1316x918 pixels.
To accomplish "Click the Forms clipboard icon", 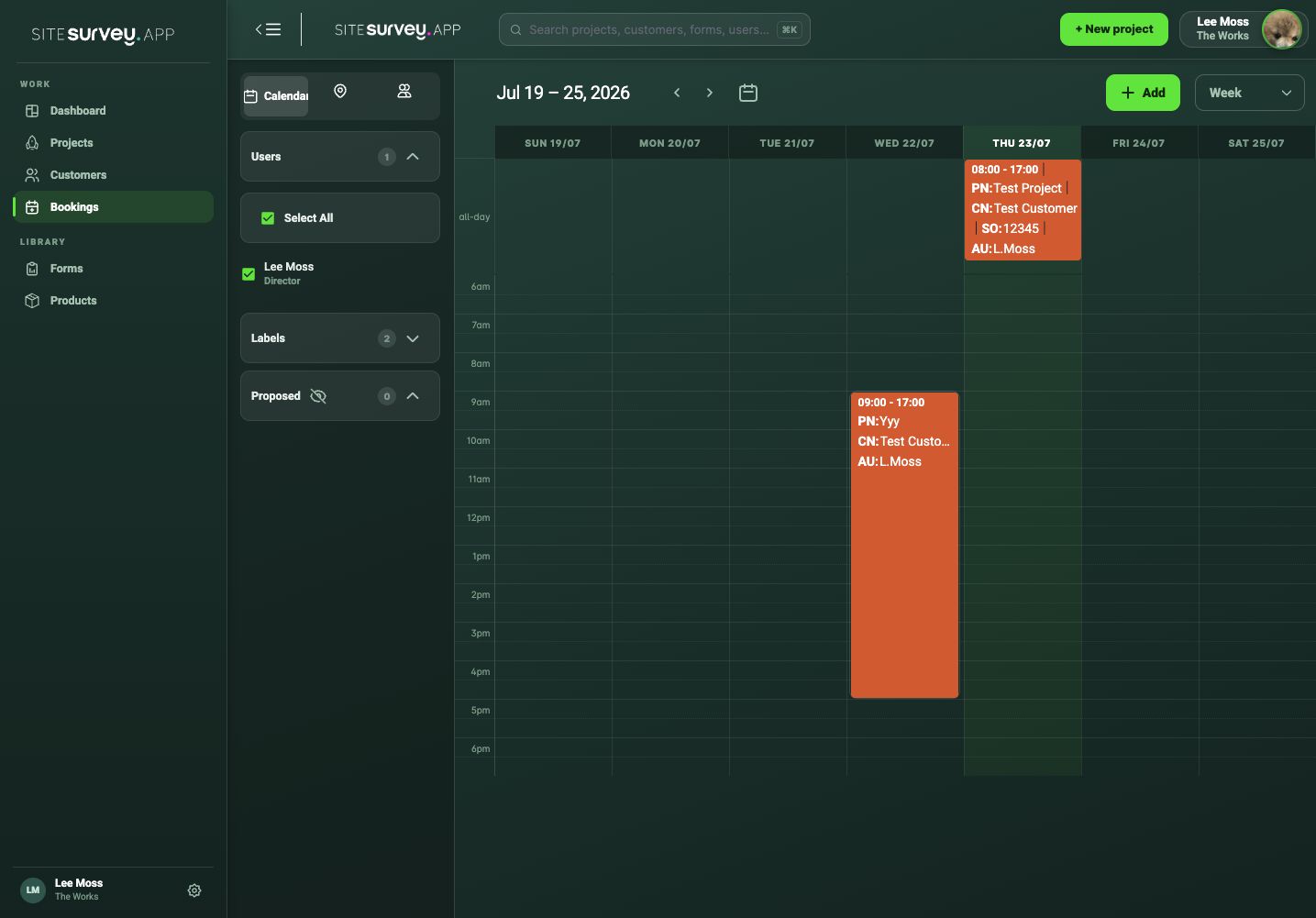I will (x=32, y=269).
